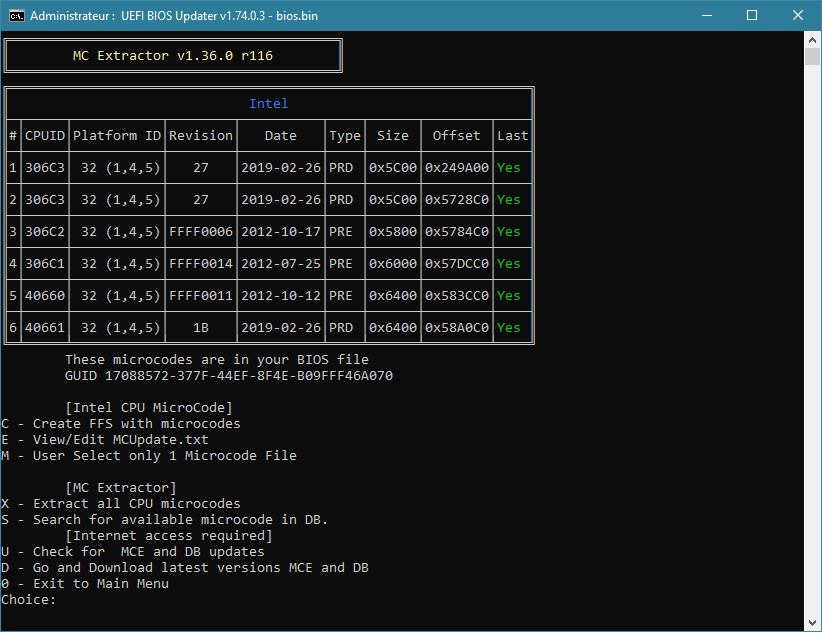The height and width of the screenshot is (632, 822).
Task: Click the 'CPUID' column header
Action: [45, 136]
